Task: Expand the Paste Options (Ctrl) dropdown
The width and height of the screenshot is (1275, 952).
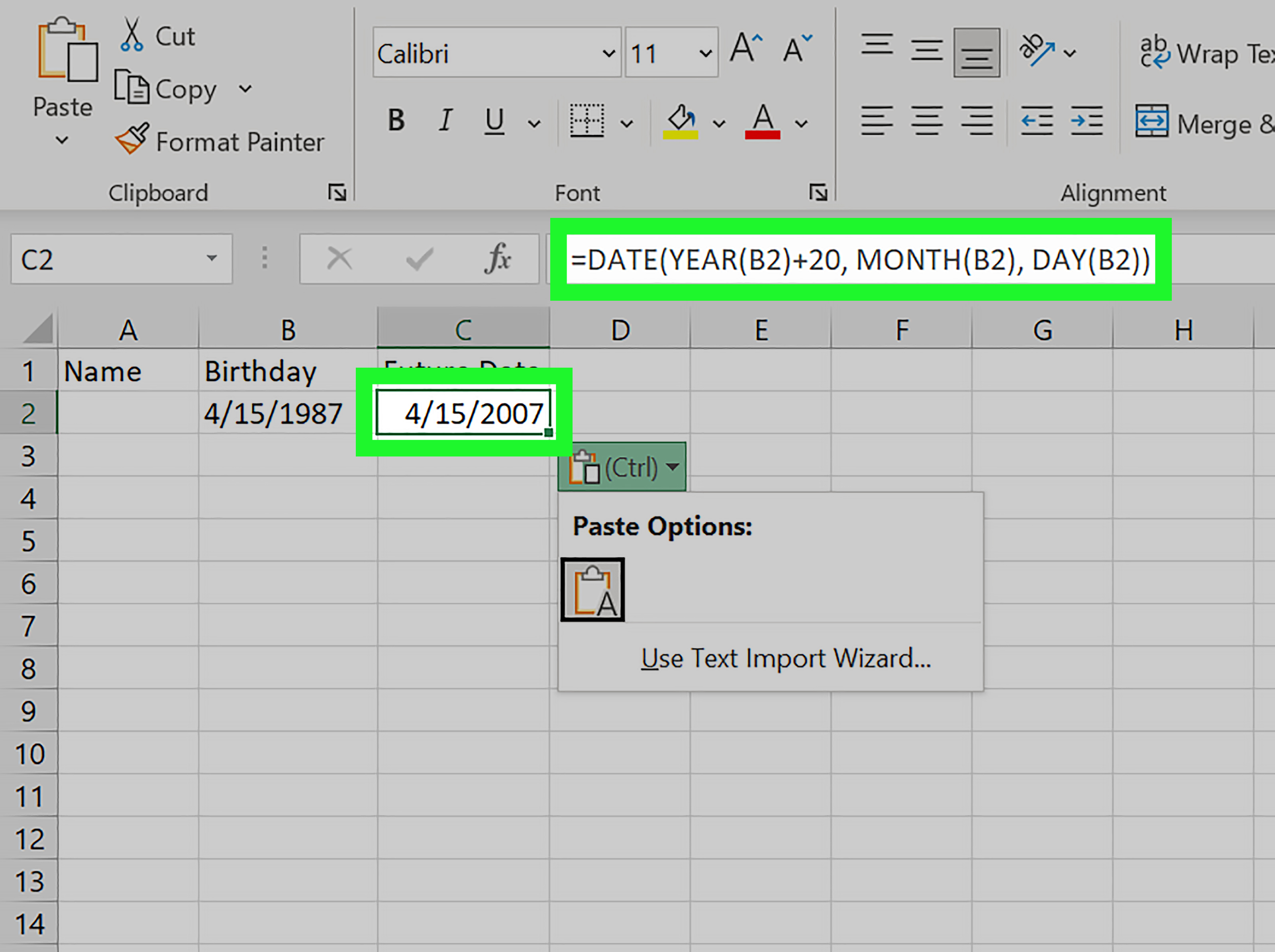Action: (672, 467)
